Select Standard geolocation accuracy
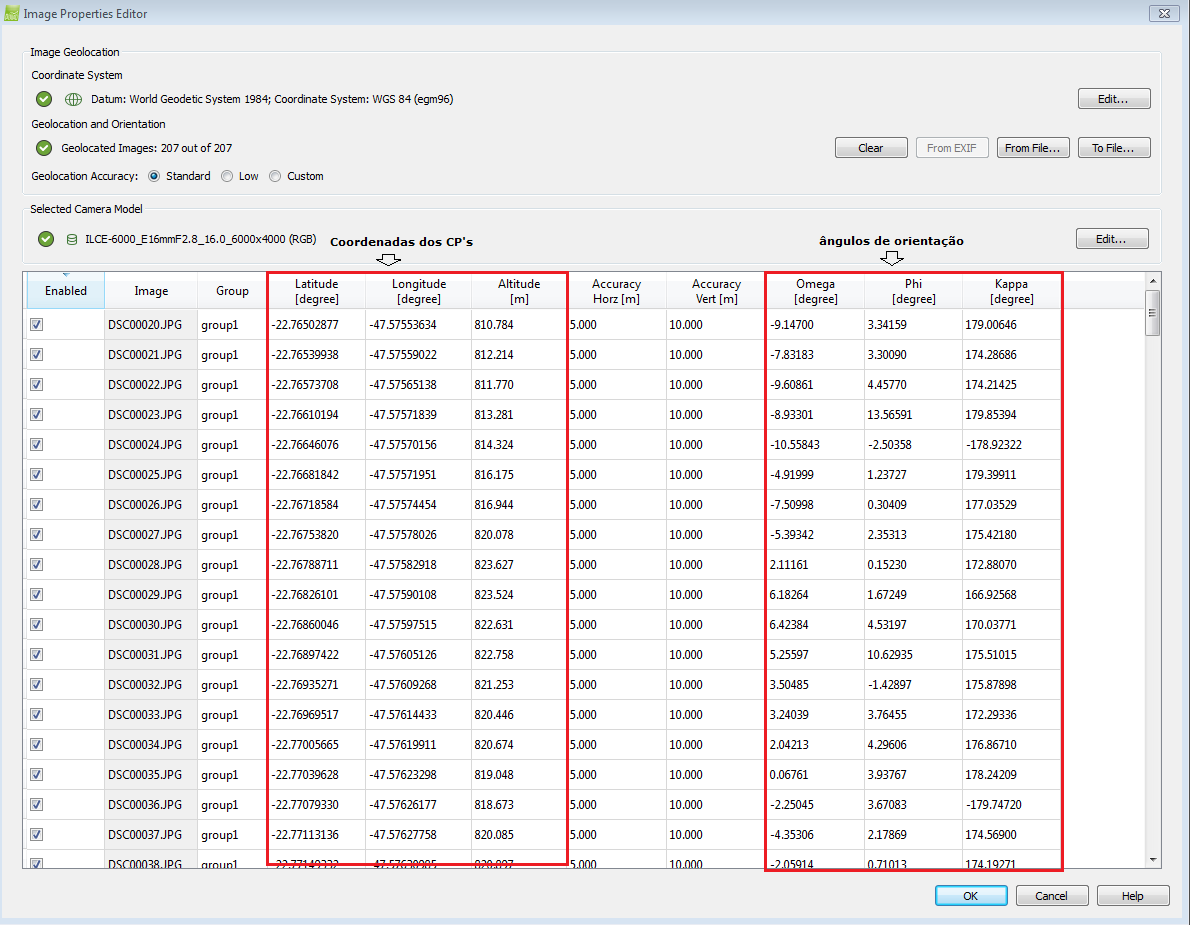The width and height of the screenshot is (1190, 925). point(154,176)
